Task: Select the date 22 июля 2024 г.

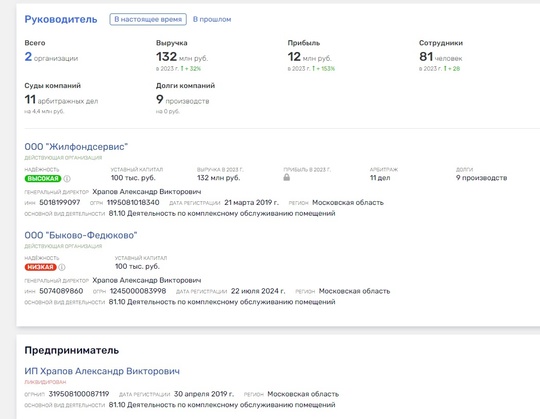Action: coord(258,291)
